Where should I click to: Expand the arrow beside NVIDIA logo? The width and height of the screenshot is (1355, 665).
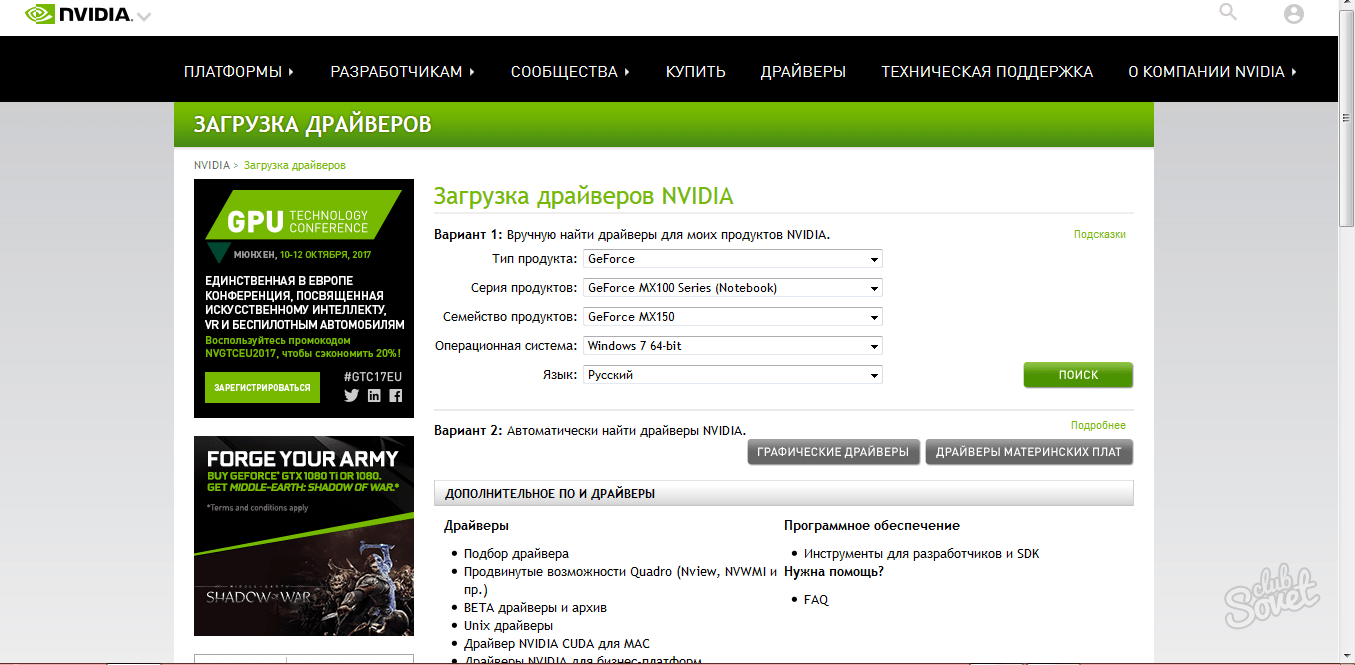[144, 17]
